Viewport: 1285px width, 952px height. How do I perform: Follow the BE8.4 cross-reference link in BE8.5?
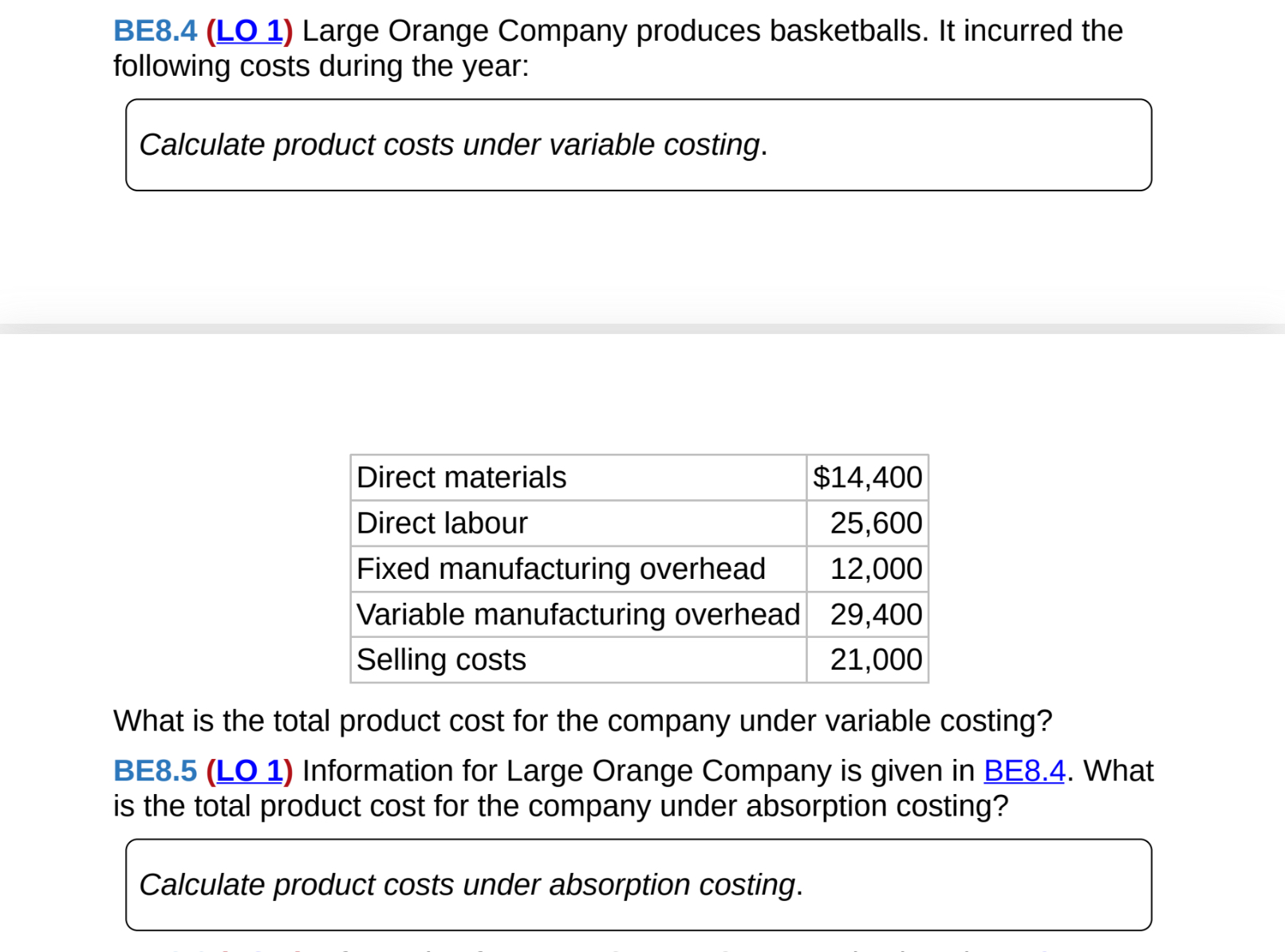click(1024, 771)
